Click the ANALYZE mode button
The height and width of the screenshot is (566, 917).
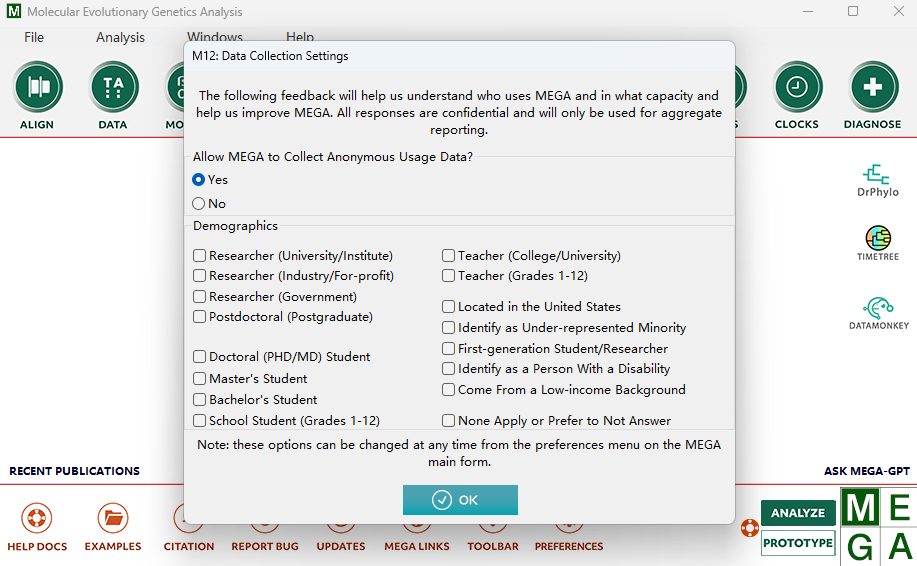coord(797,513)
